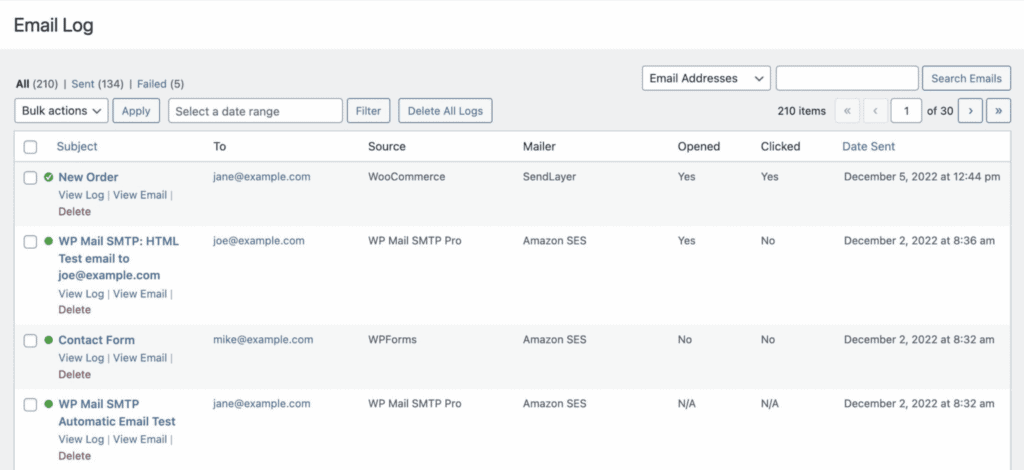The image size is (1024, 470).
Task: Sort by Date Sent column
Action: 869,146
